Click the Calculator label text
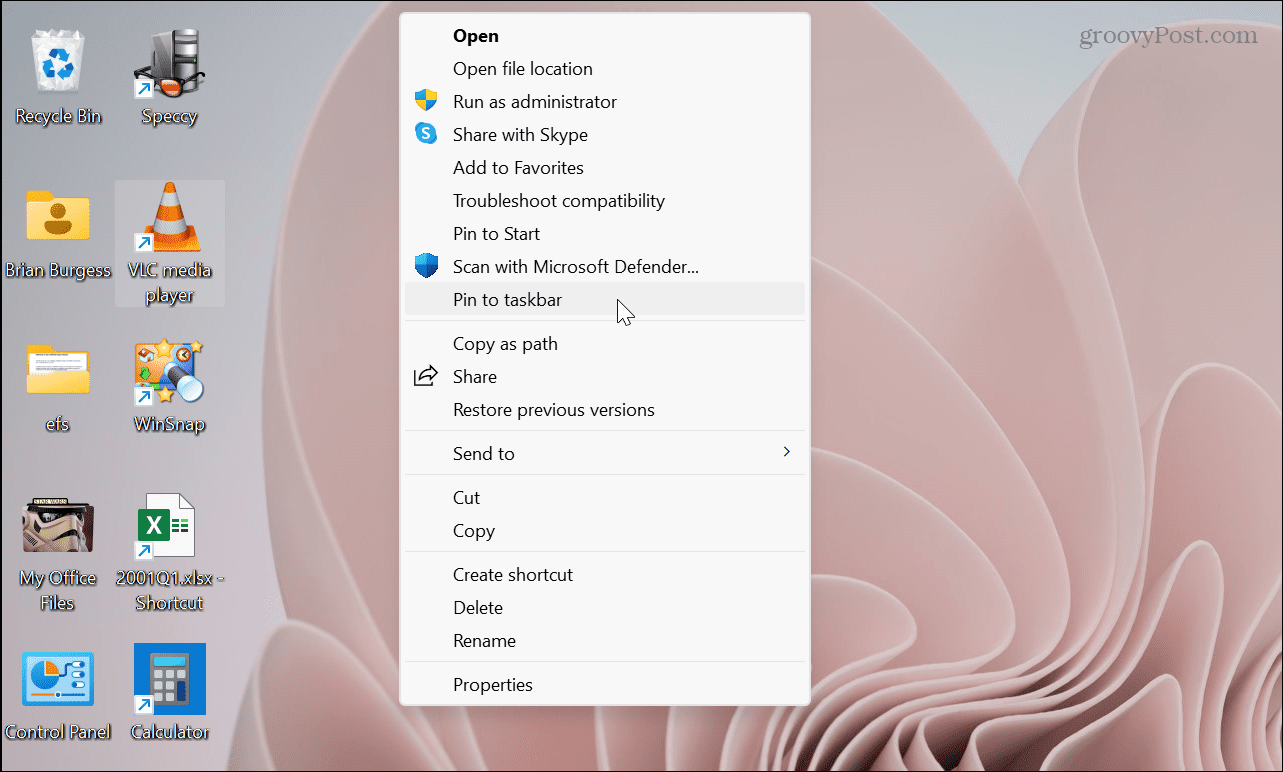 [x=169, y=732]
